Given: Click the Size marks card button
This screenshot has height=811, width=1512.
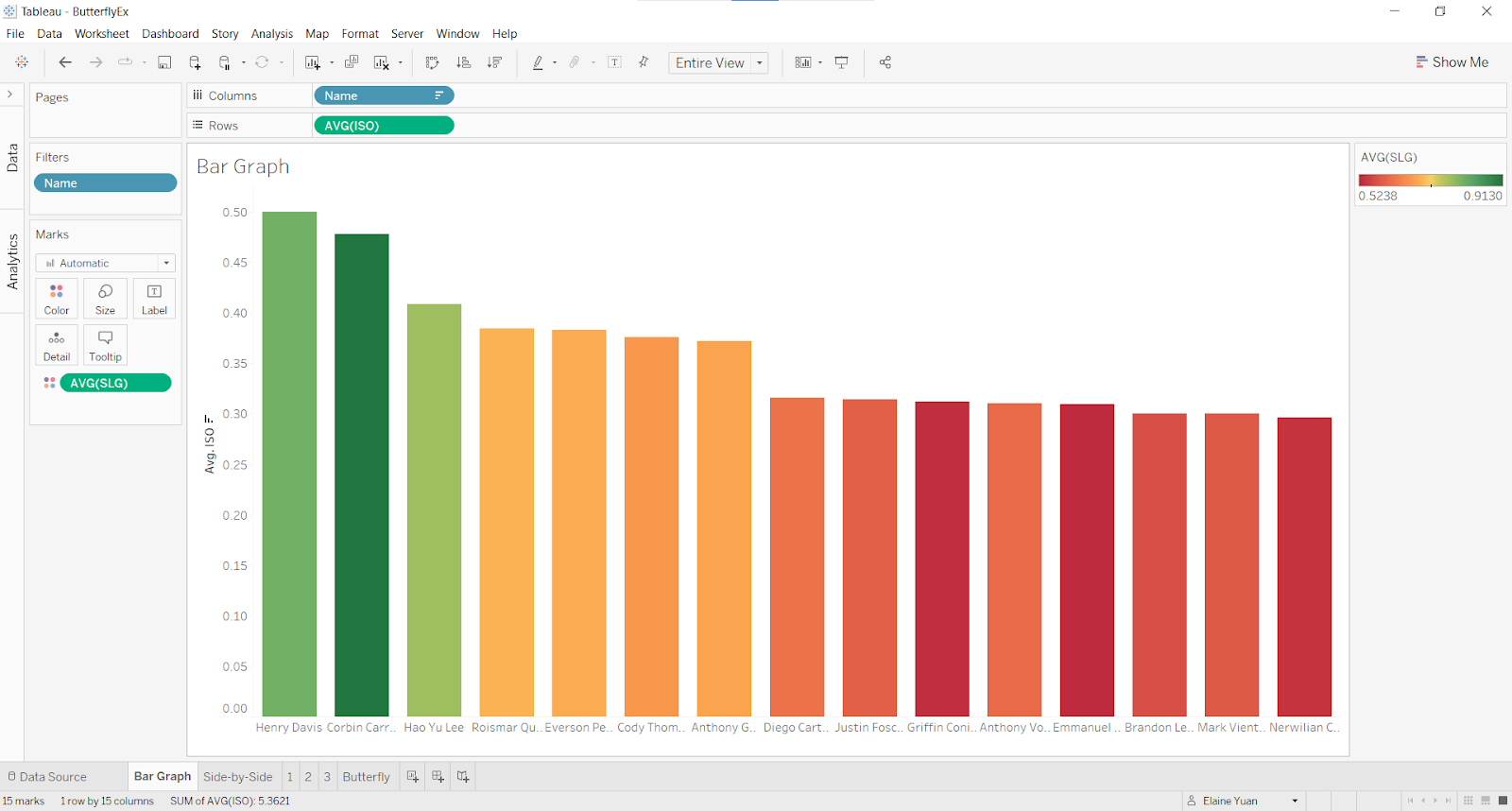Looking at the screenshot, I should [105, 299].
